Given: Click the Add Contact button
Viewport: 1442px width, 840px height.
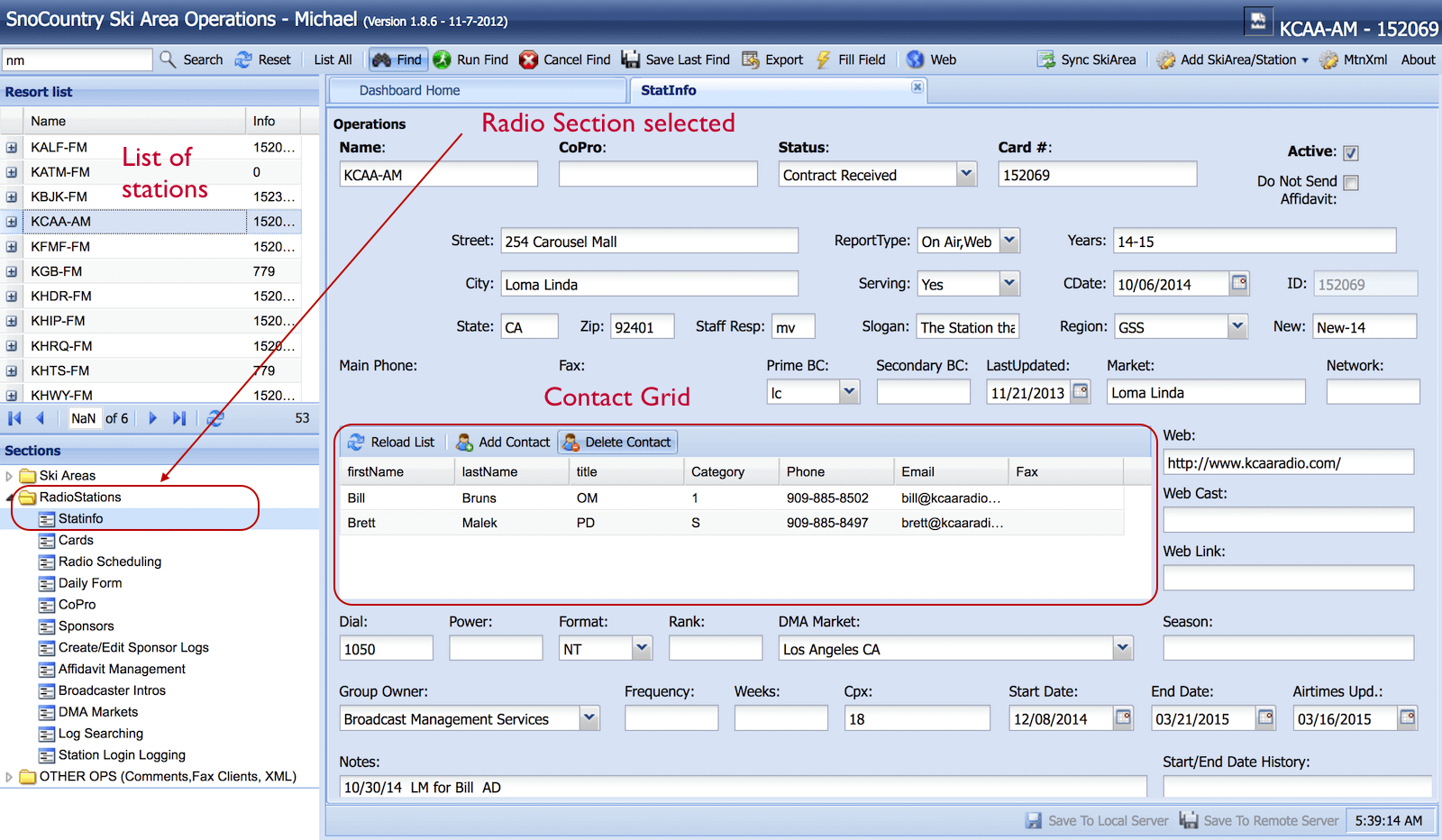Looking at the screenshot, I should click(503, 443).
